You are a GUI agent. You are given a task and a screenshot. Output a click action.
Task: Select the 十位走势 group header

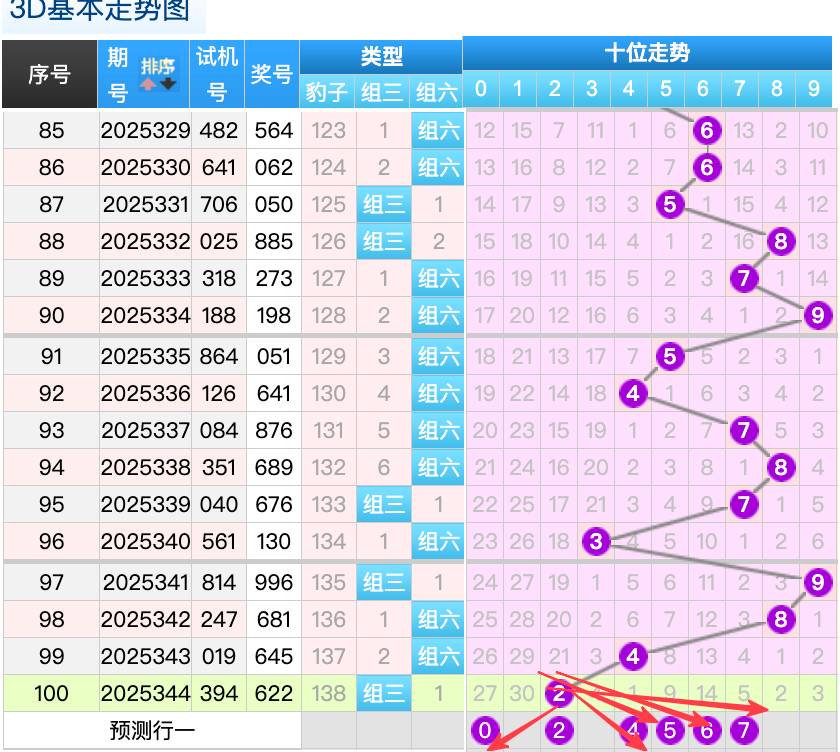click(647, 52)
